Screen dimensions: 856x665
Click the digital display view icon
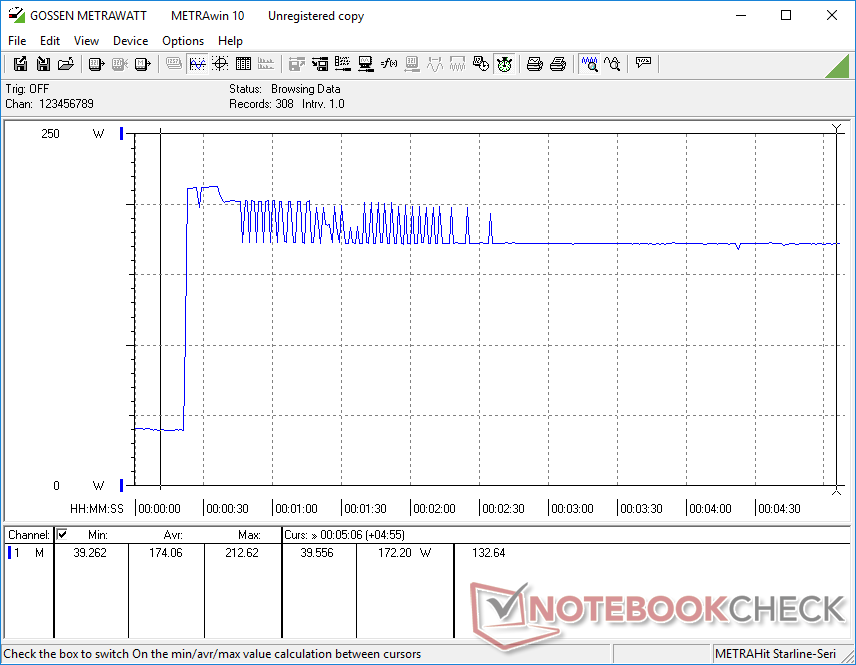click(174, 64)
